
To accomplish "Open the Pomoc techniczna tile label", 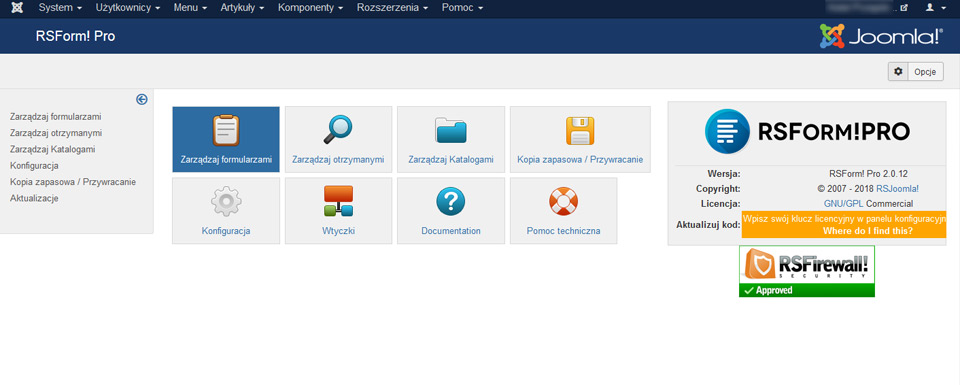I will (x=563, y=231).
